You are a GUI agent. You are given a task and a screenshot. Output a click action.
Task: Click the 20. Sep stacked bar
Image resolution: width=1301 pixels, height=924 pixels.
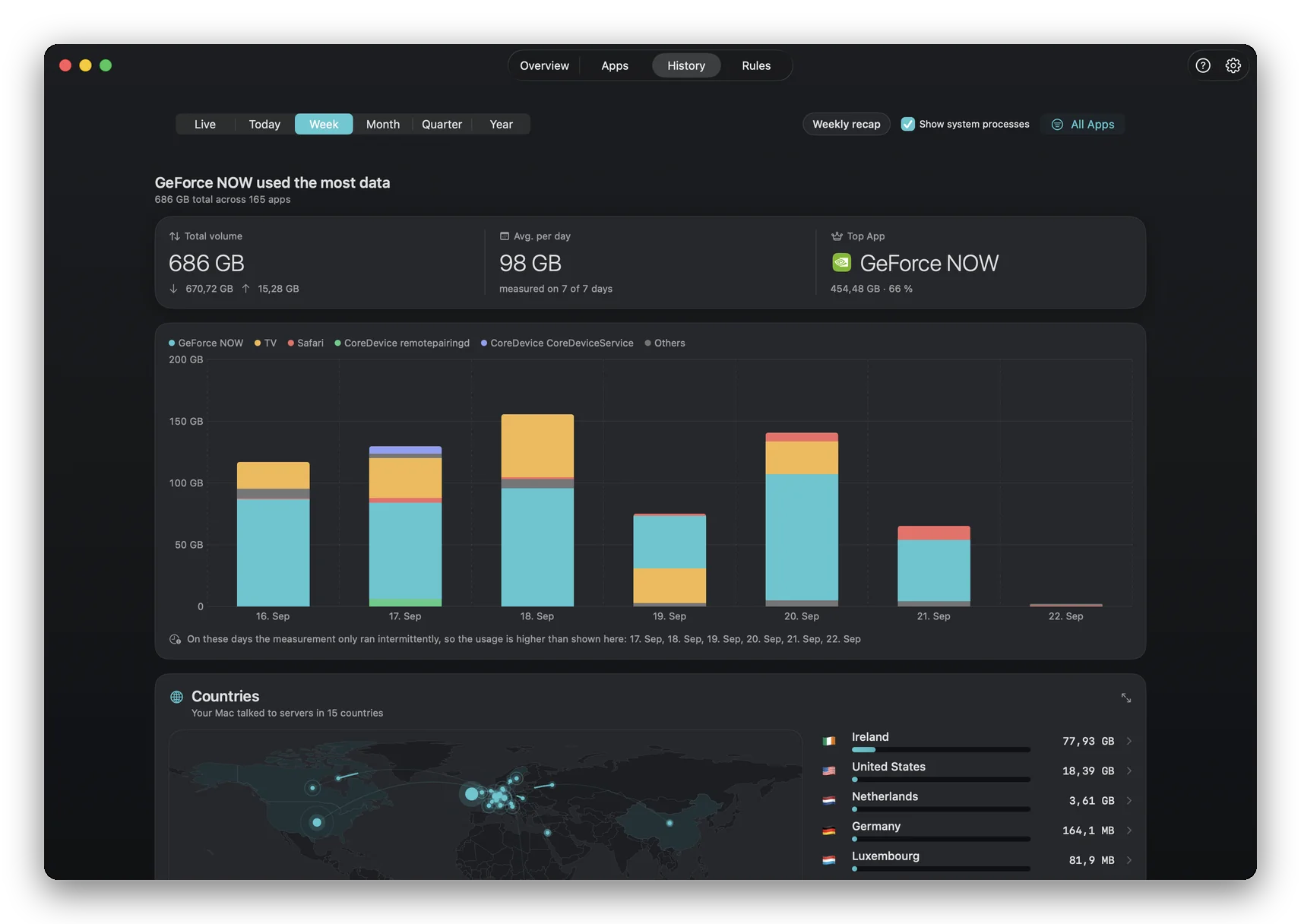[802, 520]
